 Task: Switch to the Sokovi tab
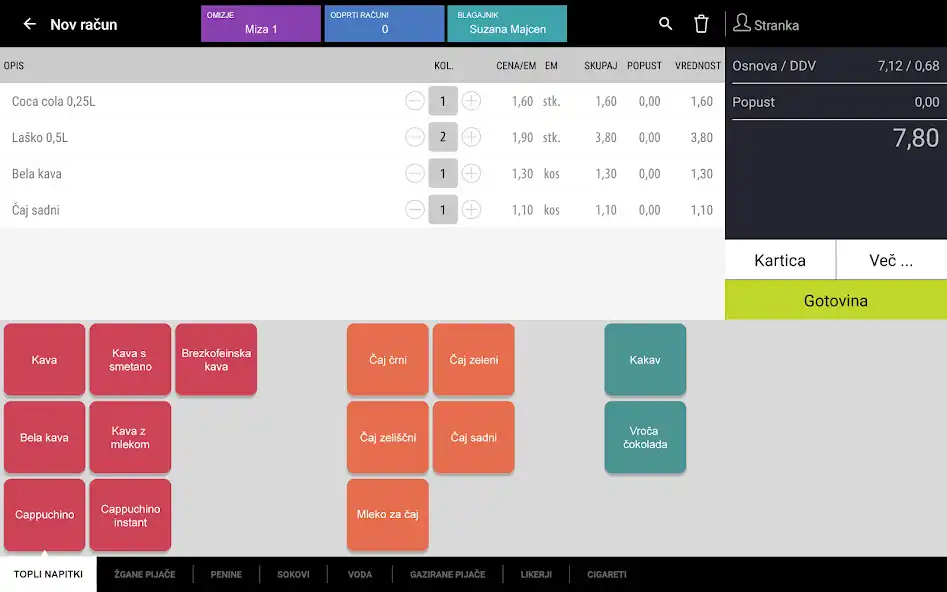(293, 575)
